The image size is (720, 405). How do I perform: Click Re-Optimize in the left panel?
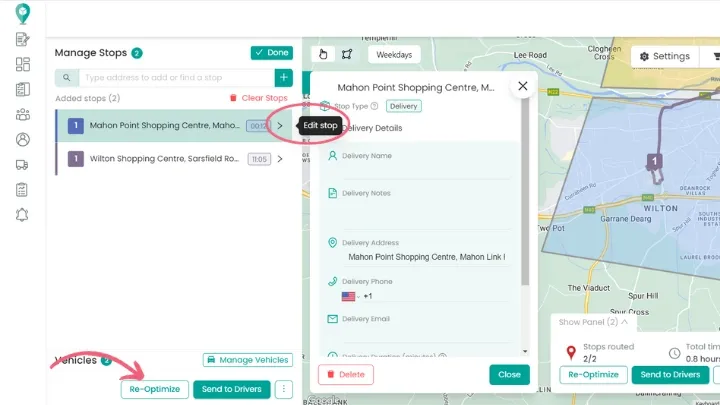[x=155, y=389]
